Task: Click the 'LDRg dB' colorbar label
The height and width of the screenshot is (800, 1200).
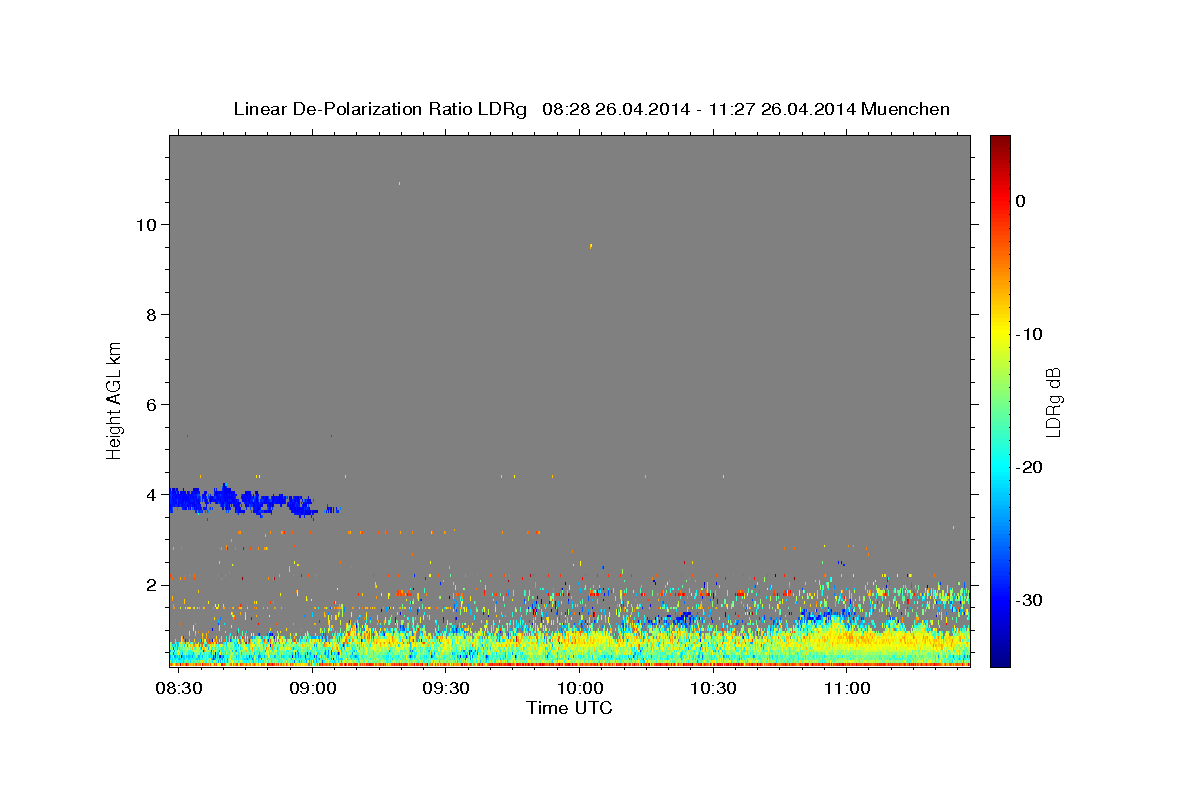Action: pos(1053,402)
